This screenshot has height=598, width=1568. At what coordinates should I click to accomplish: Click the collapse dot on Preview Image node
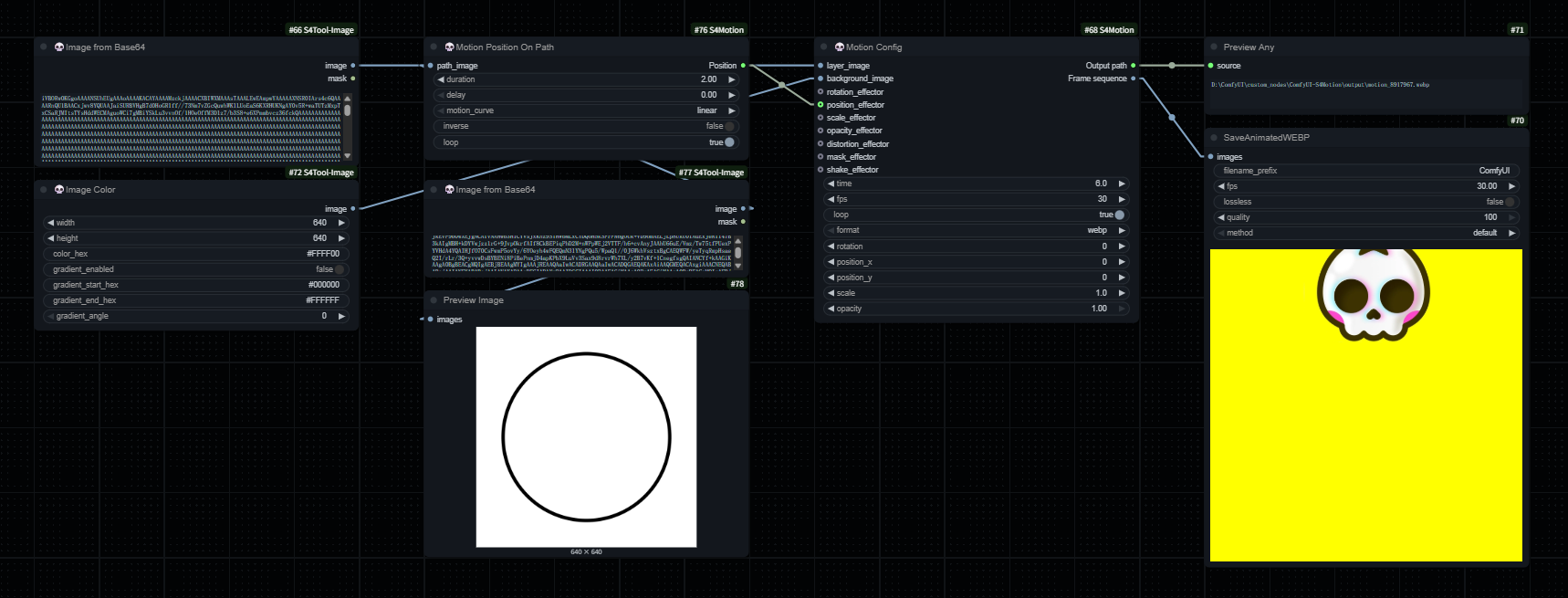pyautogui.click(x=434, y=299)
